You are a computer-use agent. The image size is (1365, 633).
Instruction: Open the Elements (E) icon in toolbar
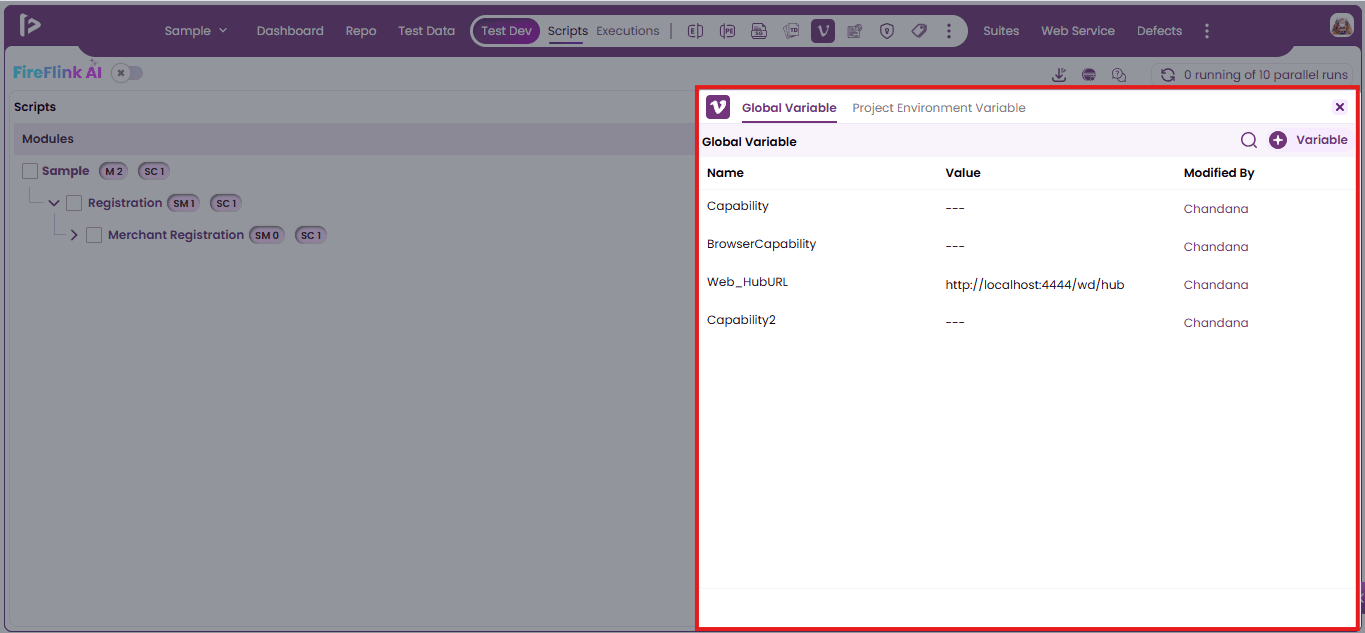[695, 31]
